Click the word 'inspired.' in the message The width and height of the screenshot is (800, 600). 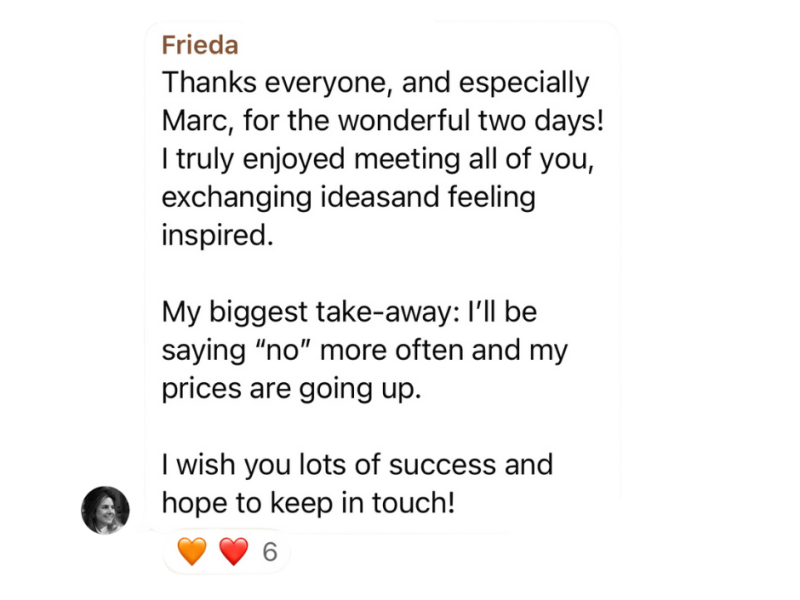(x=216, y=235)
